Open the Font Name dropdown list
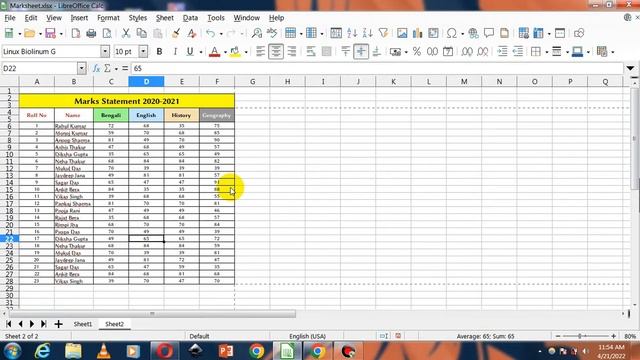The image size is (640, 360). [105, 51]
